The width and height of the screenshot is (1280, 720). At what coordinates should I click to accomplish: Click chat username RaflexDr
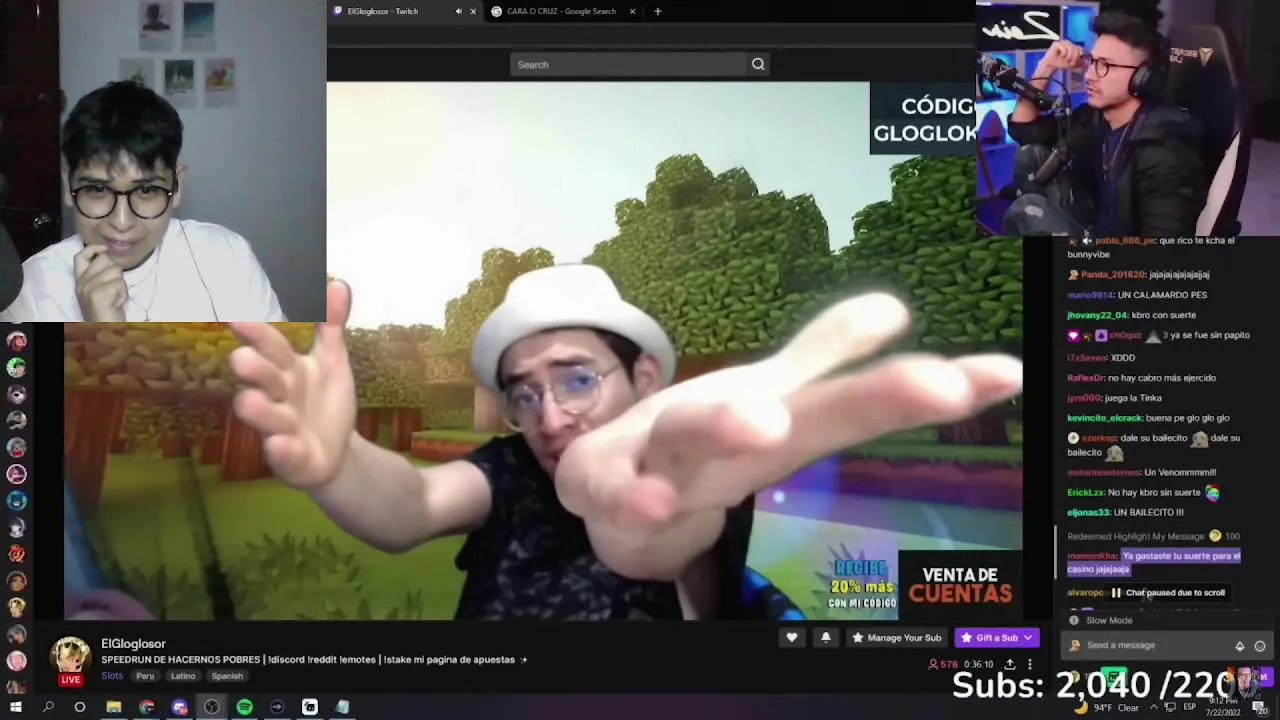pos(1086,378)
